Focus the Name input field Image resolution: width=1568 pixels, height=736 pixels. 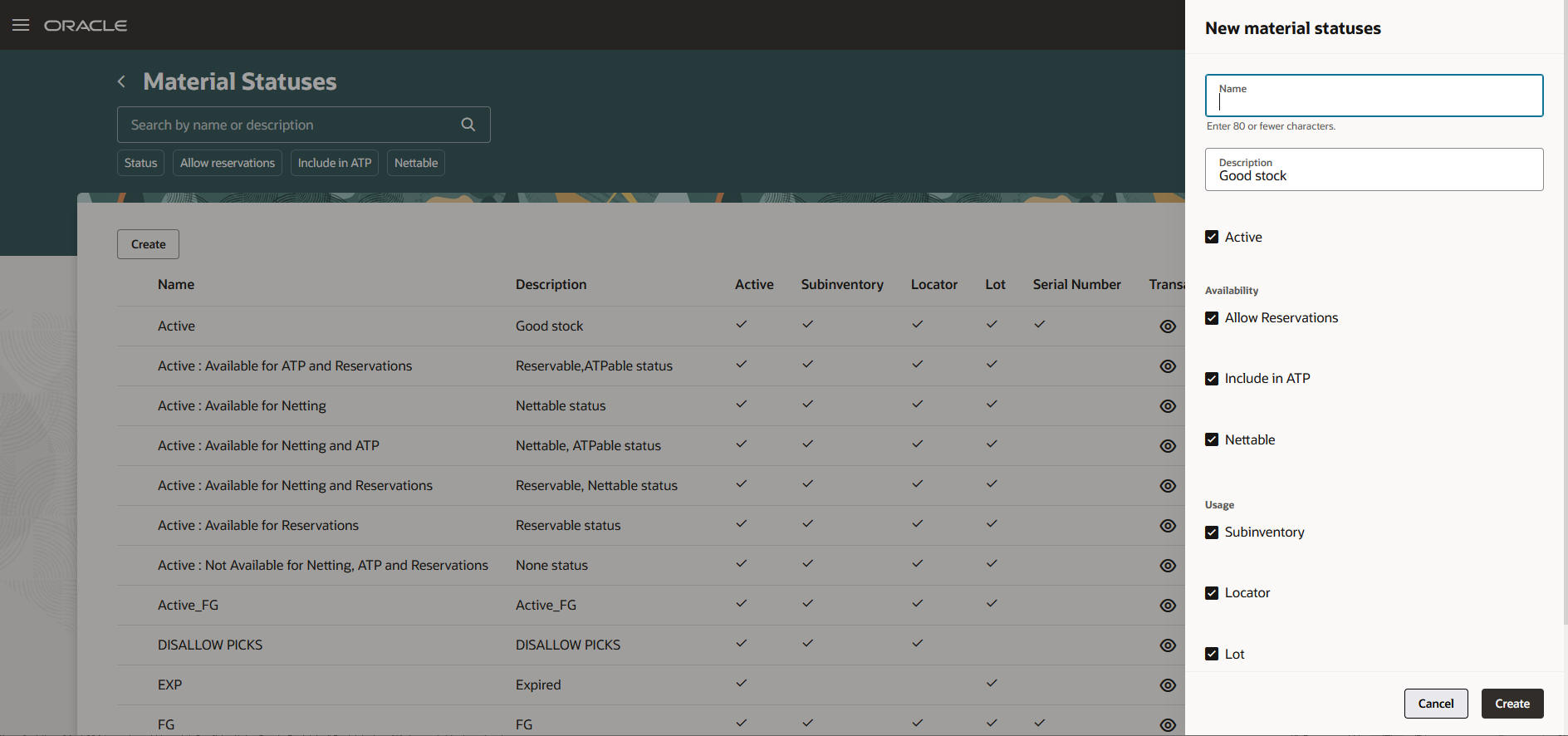click(x=1374, y=101)
